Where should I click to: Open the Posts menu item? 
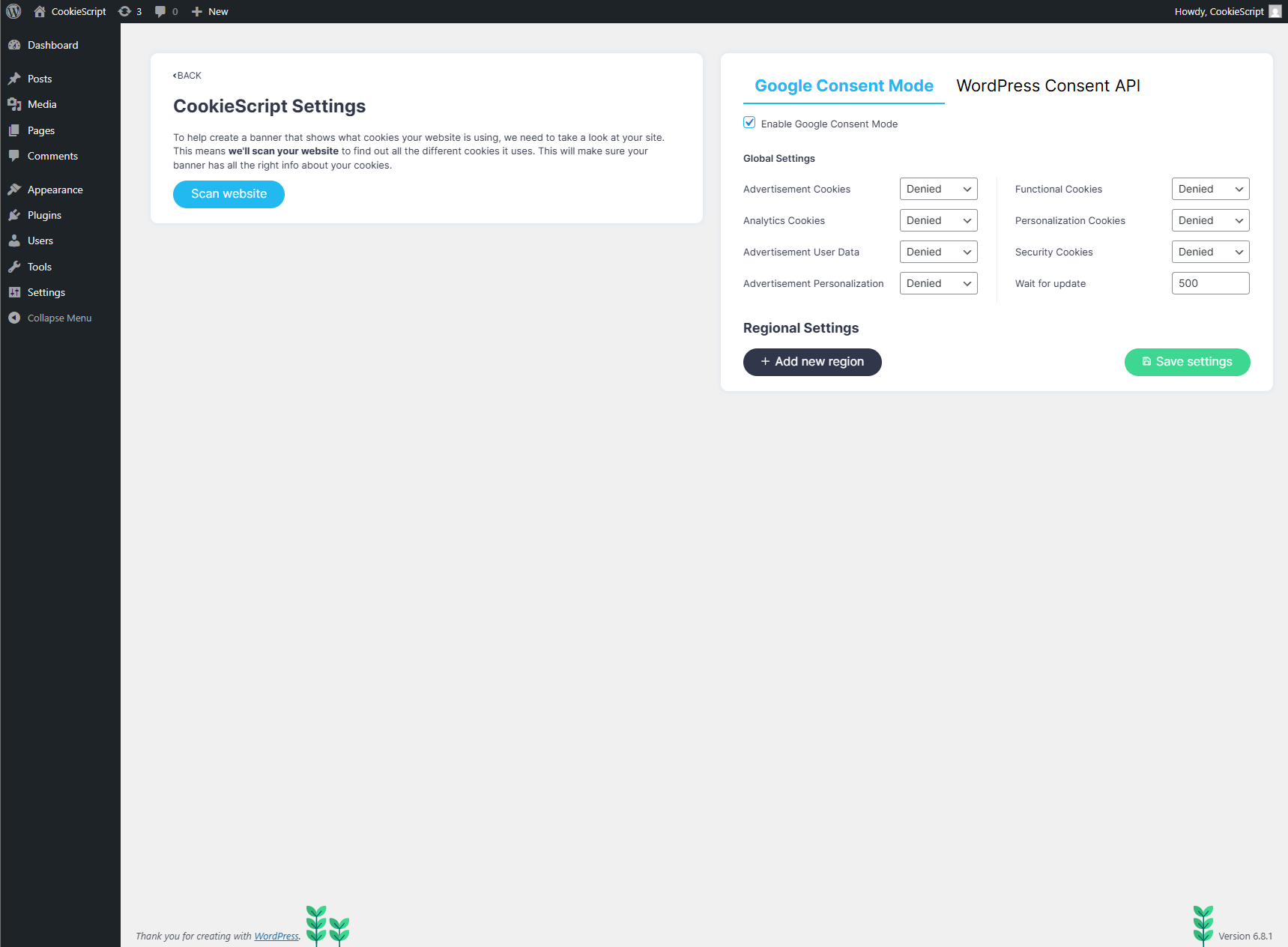point(60,79)
